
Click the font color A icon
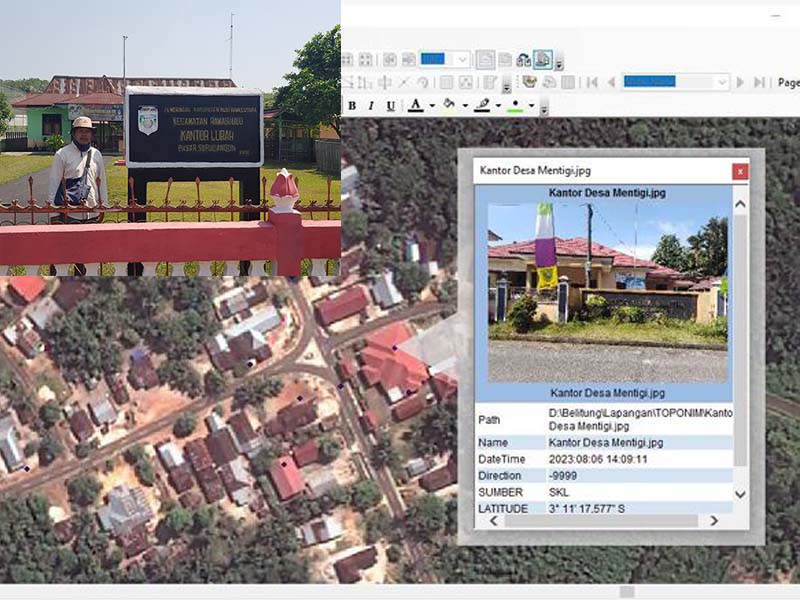coord(415,106)
